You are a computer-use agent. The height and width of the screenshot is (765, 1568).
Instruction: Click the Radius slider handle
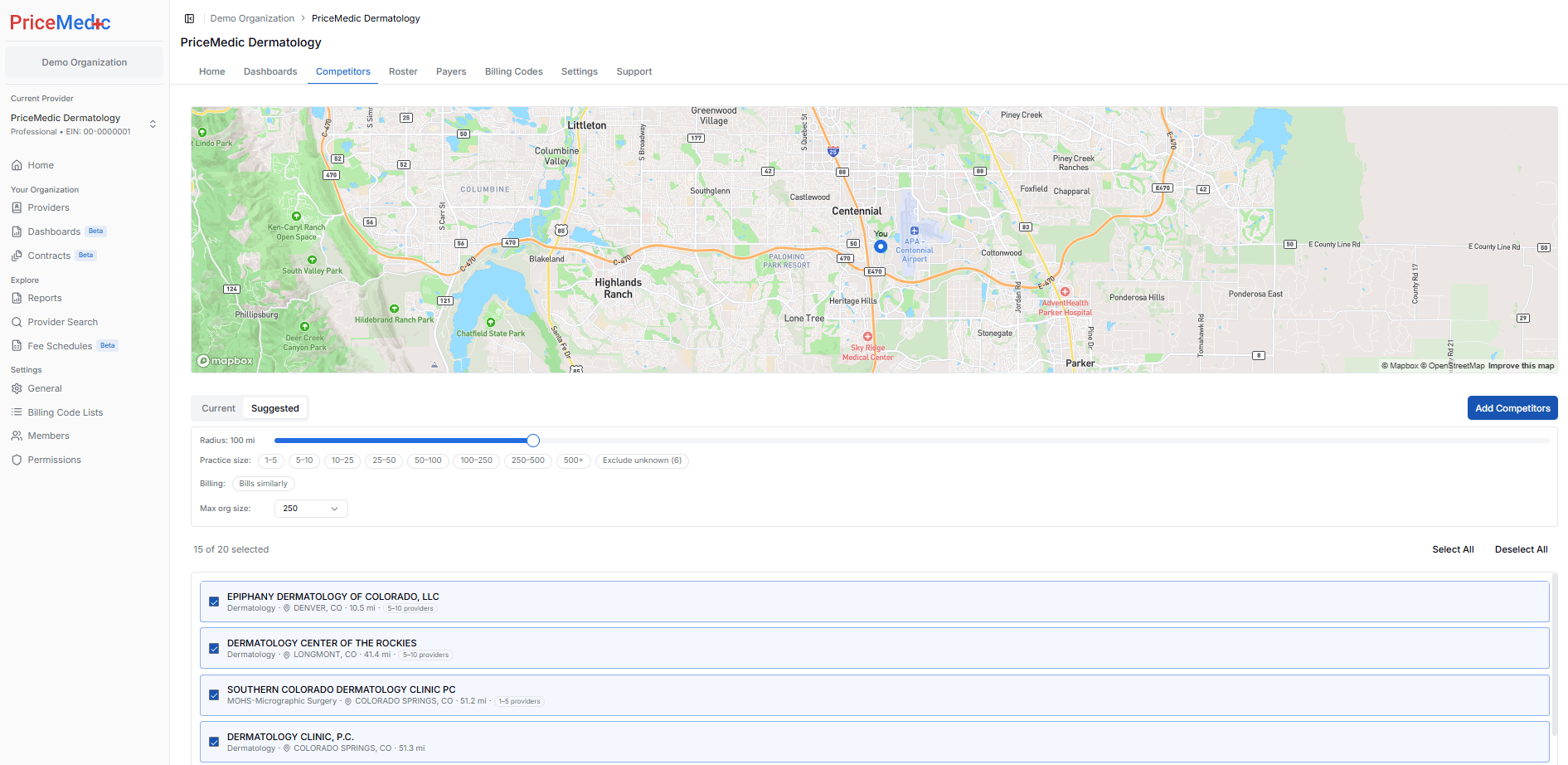click(533, 441)
